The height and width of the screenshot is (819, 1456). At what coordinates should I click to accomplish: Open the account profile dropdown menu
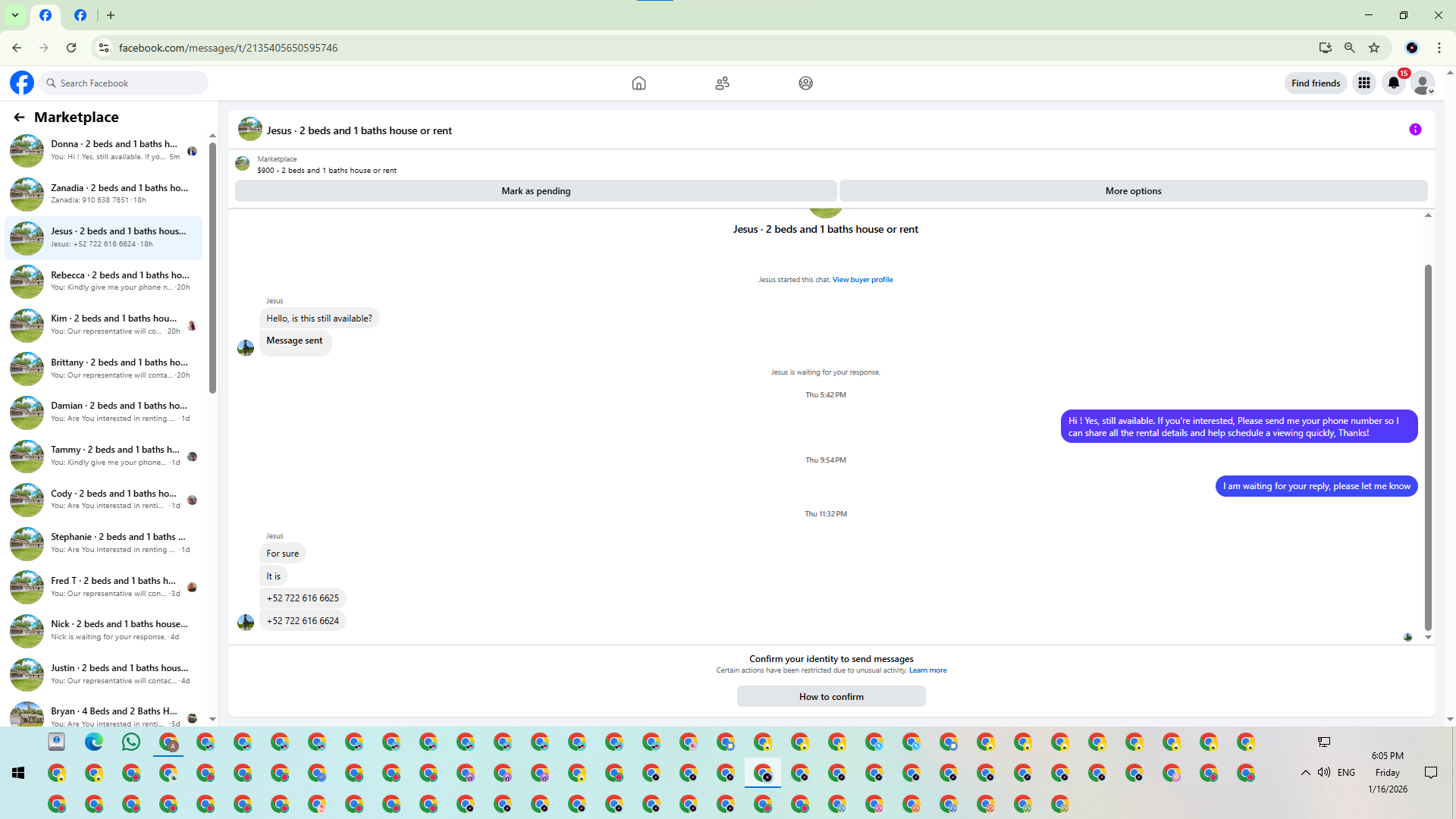coord(1423,83)
